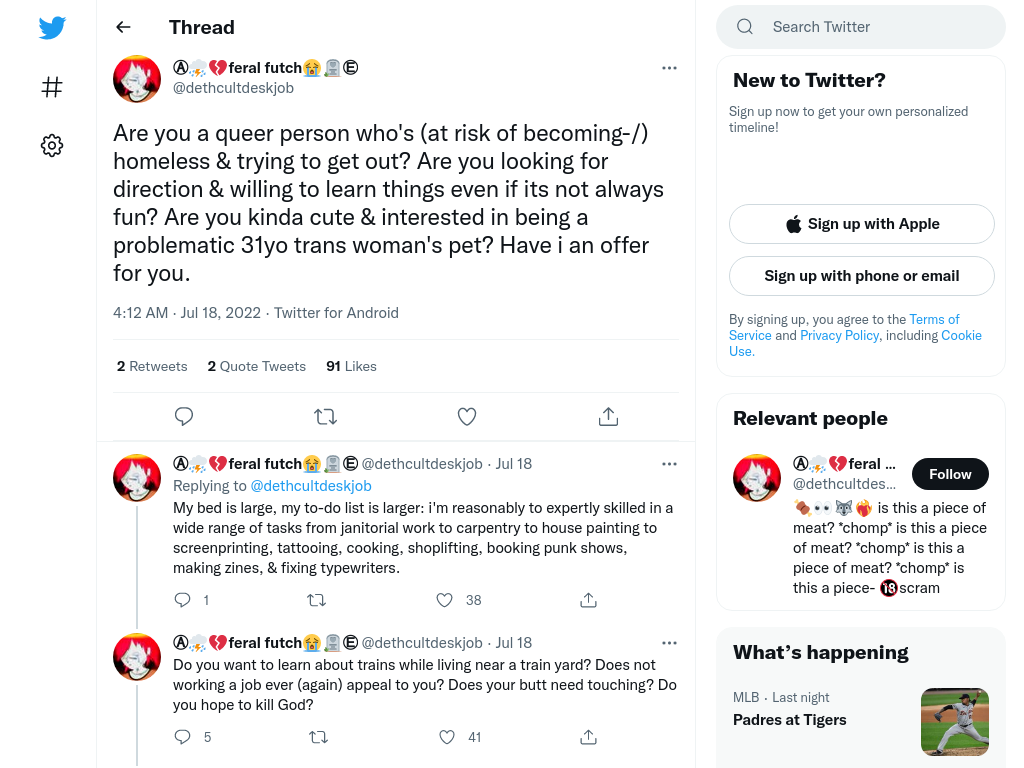Reply to the main tweet

184,416
